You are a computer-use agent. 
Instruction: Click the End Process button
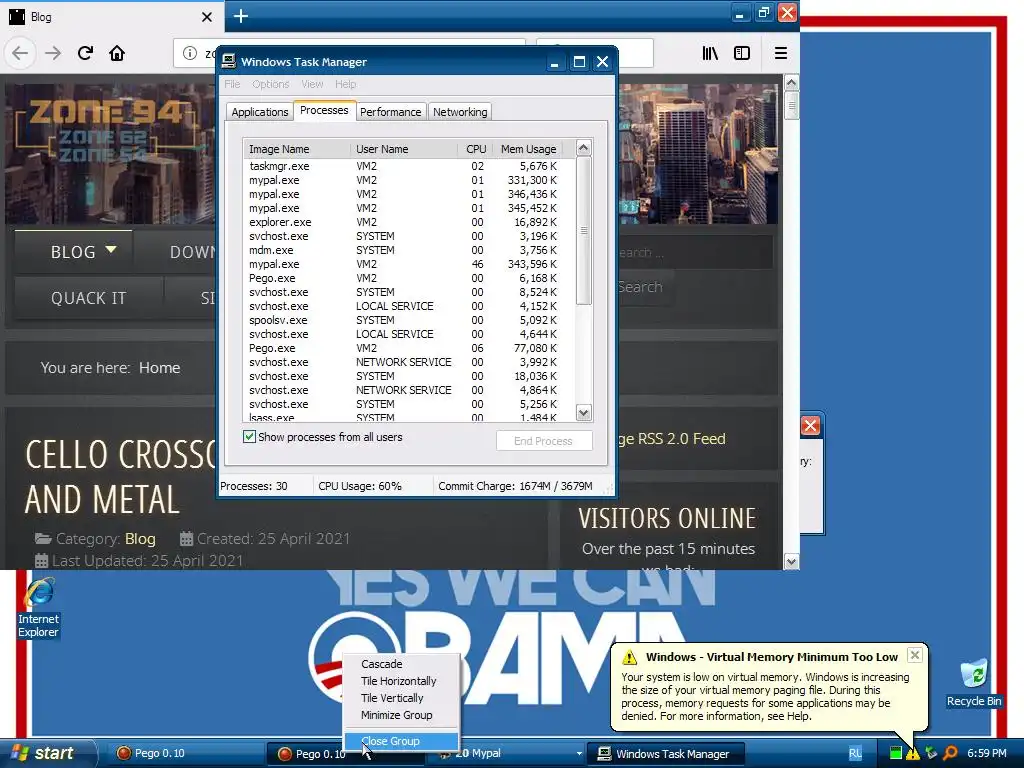point(543,441)
